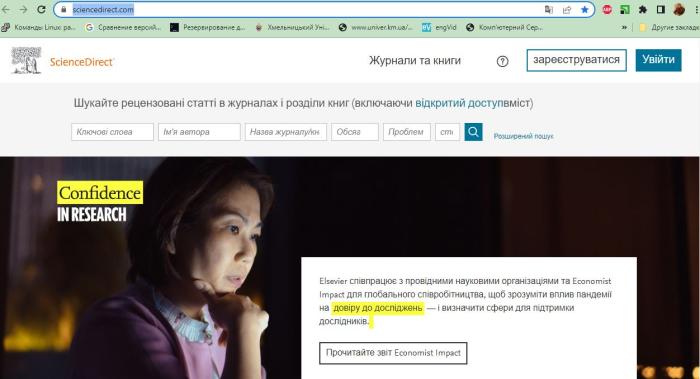Open 'Журнали та книги' menu item
The image size is (700, 379).
[x=415, y=60]
